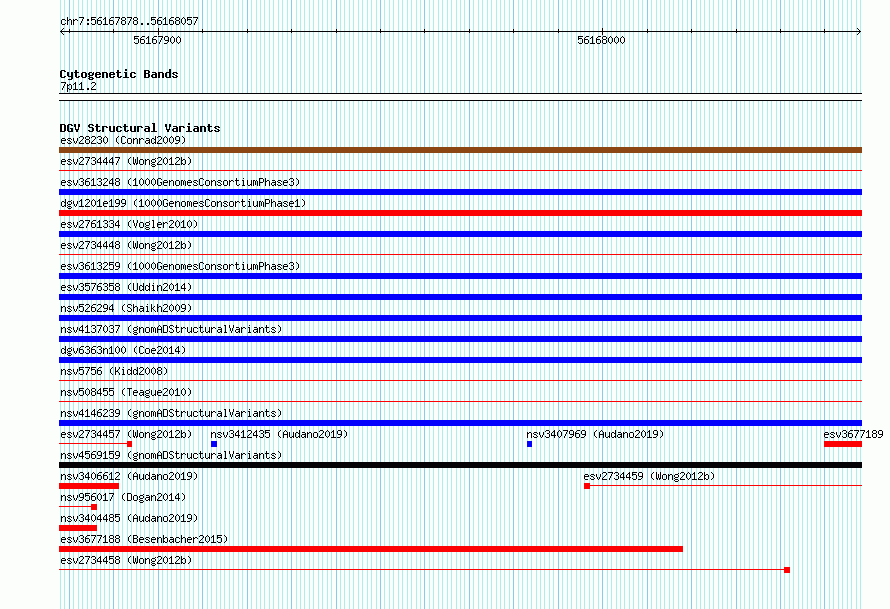Click the black bar under nsv4569159
The height and width of the screenshot is (609, 890).
tap(460, 465)
